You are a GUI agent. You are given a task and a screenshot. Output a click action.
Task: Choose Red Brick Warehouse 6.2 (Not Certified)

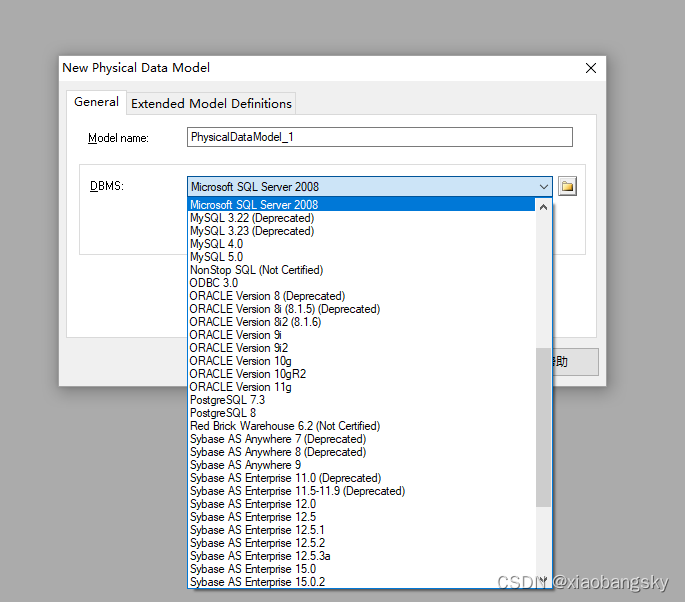click(361, 426)
